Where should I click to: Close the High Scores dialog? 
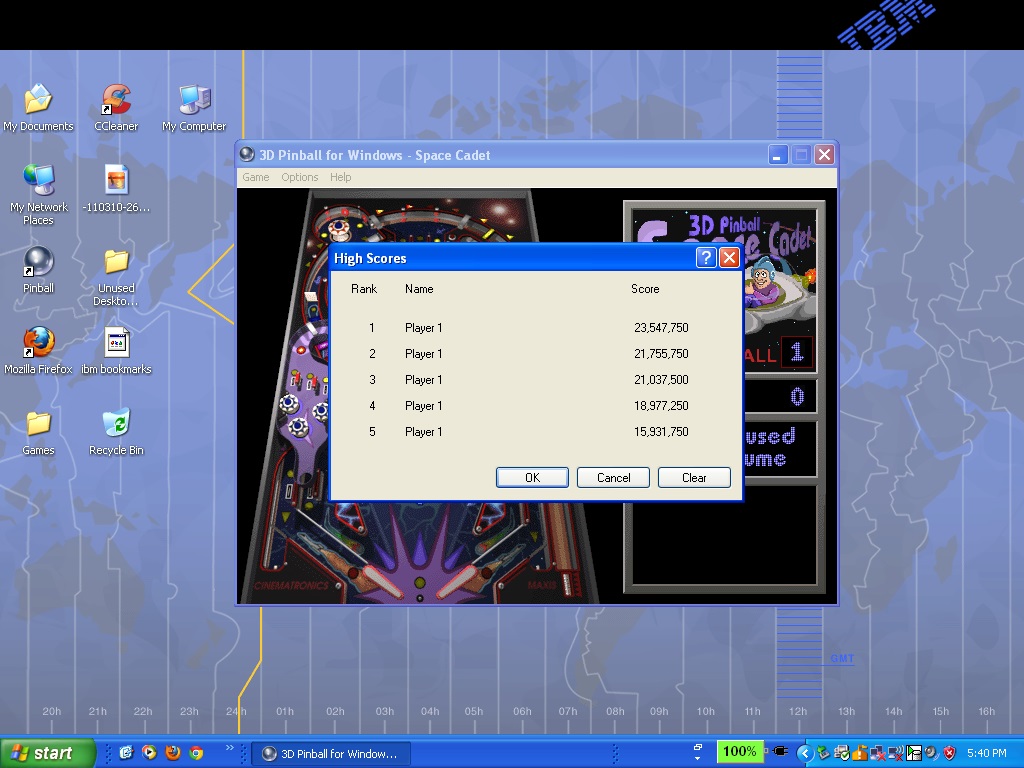pyautogui.click(x=729, y=258)
